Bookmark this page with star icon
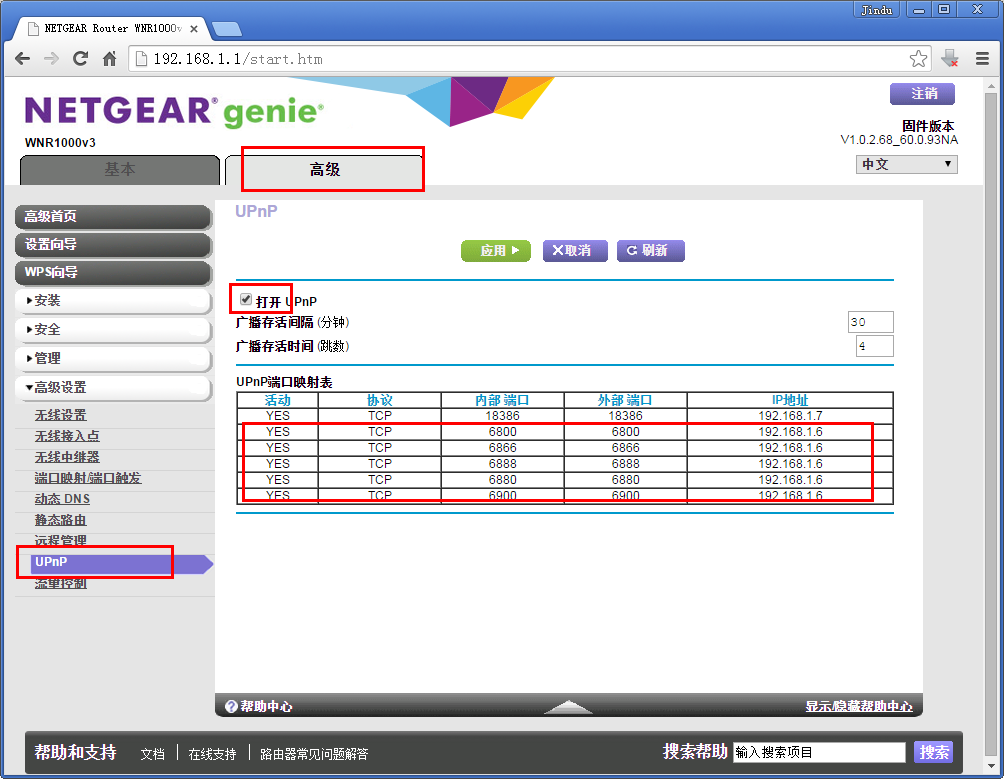Screen dimensions: 1004x779 (x=918, y=59)
